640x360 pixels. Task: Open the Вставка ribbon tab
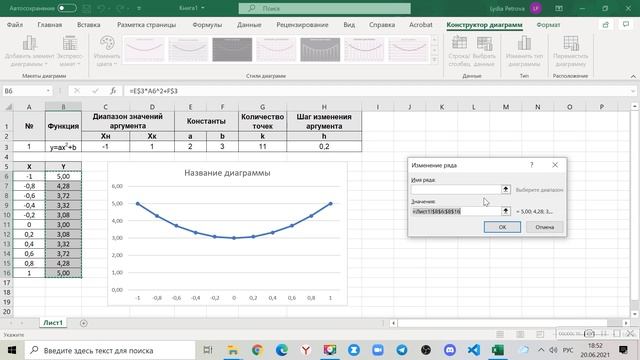[x=89, y=25]
